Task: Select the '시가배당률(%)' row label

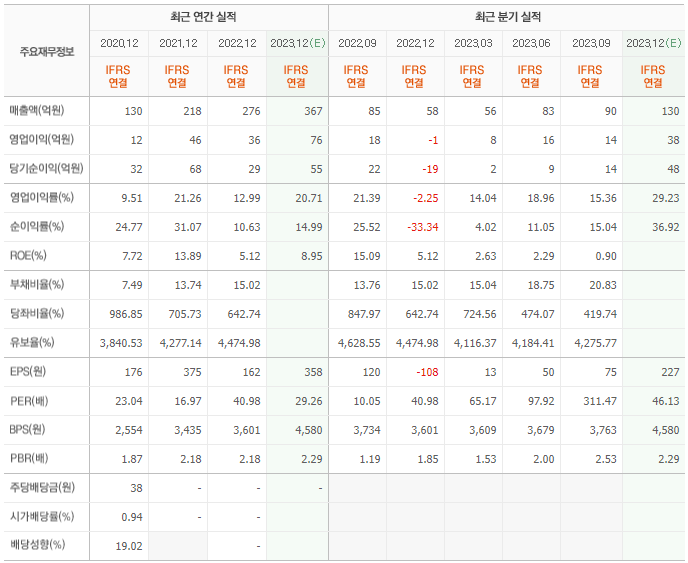Action: pos(42,516)
